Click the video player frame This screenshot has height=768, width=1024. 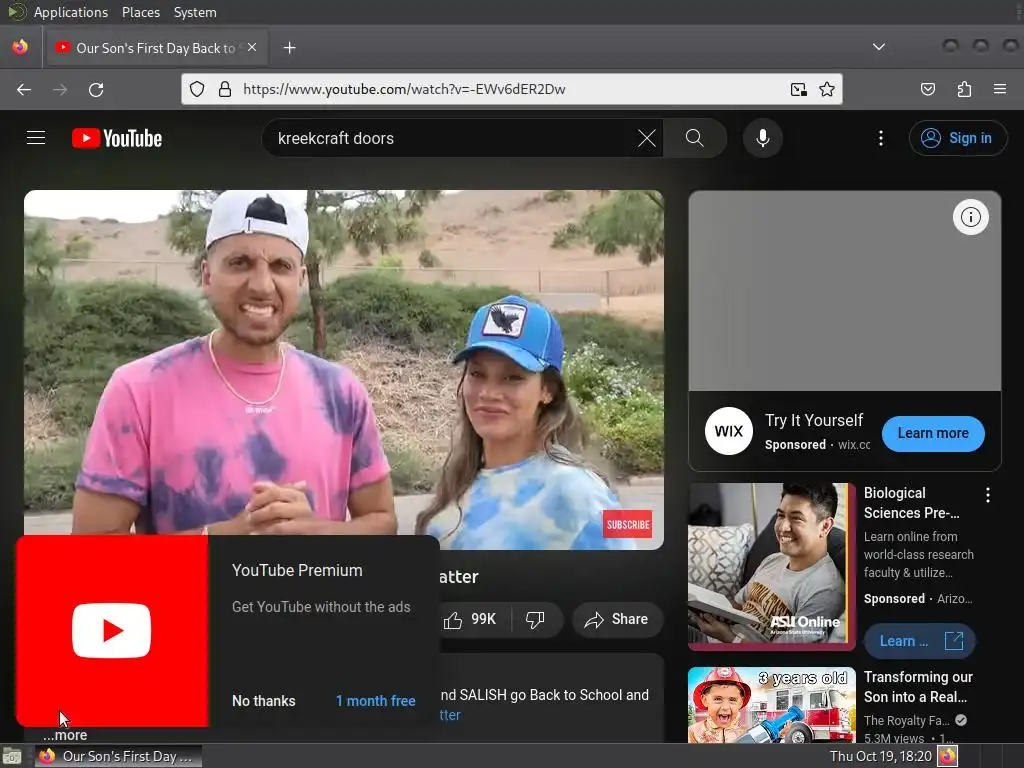[344, 370]
